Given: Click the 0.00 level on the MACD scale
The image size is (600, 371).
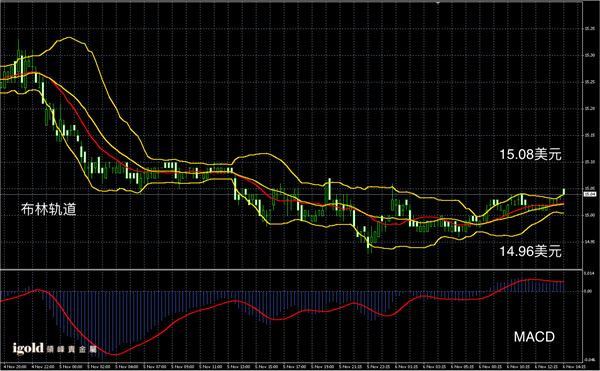Looking at the screenshot, I should pos(589,291).
